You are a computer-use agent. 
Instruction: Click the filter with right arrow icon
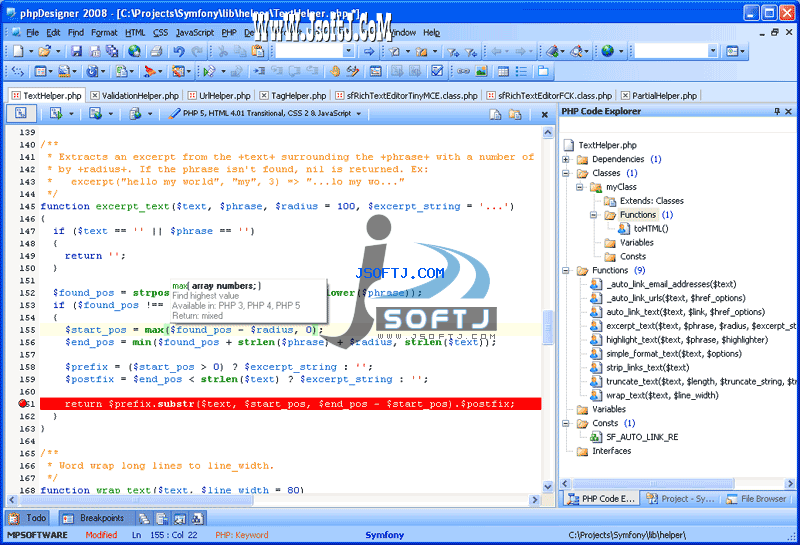coord(453,51)
